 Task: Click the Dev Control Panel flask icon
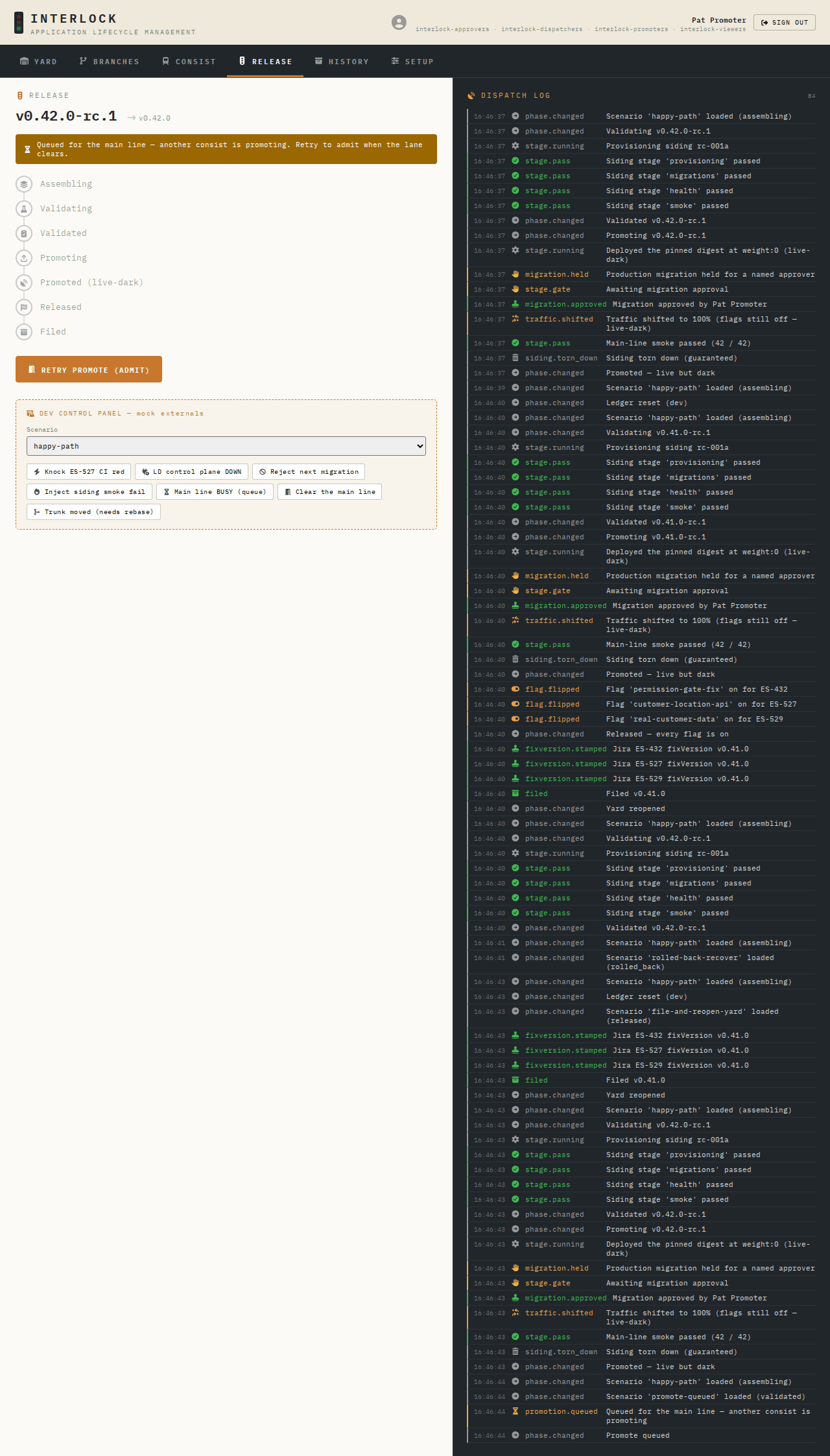tap(30, 414)
